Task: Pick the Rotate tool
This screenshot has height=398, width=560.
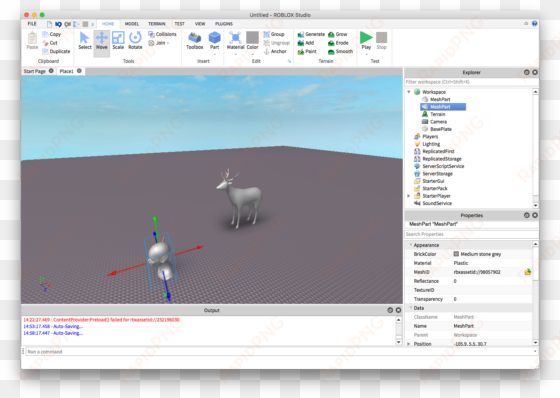Action: [135, 40]
